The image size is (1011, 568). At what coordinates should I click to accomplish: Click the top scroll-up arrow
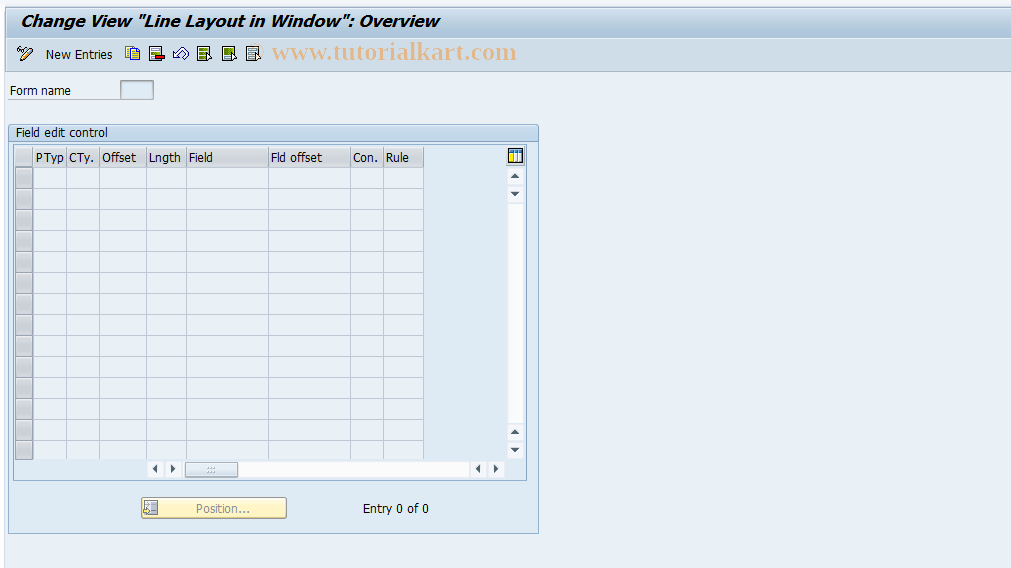pos(515,176)
